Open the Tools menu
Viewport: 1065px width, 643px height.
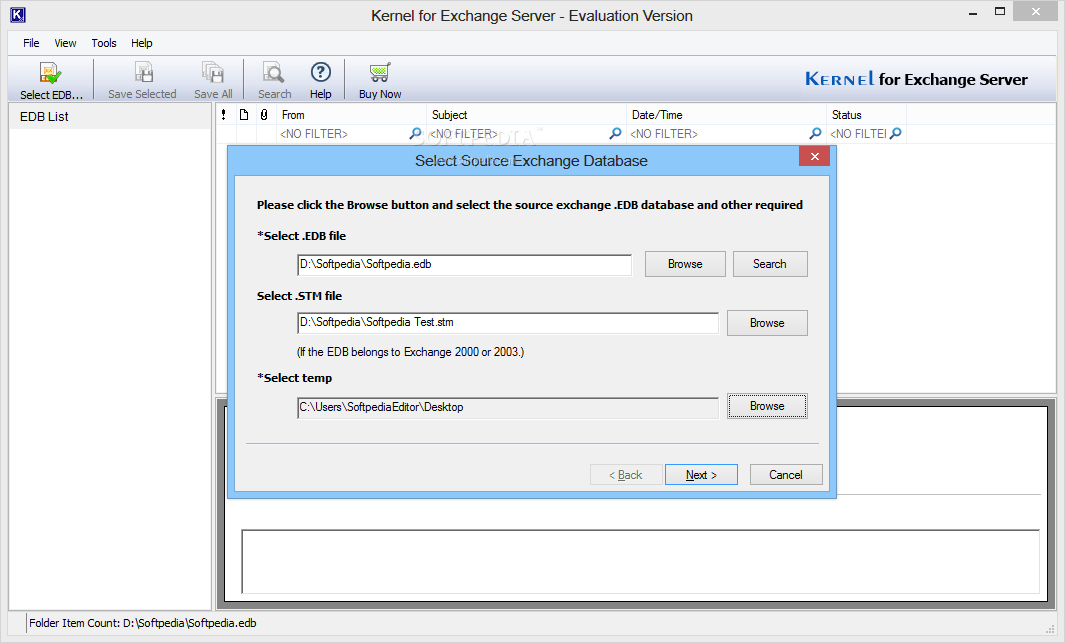point(104,43)
